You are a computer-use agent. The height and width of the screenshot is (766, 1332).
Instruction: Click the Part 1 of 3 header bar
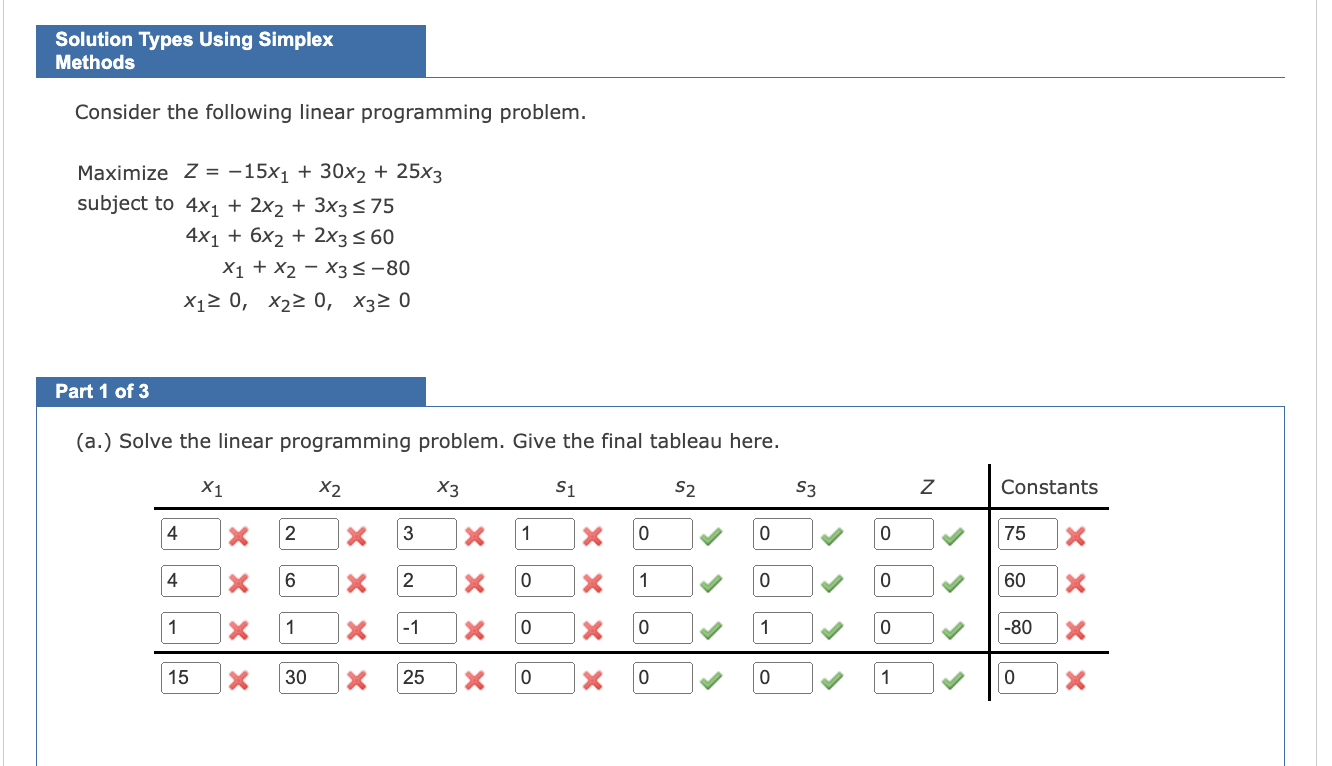pyautogui.click(x=230, y=391)
